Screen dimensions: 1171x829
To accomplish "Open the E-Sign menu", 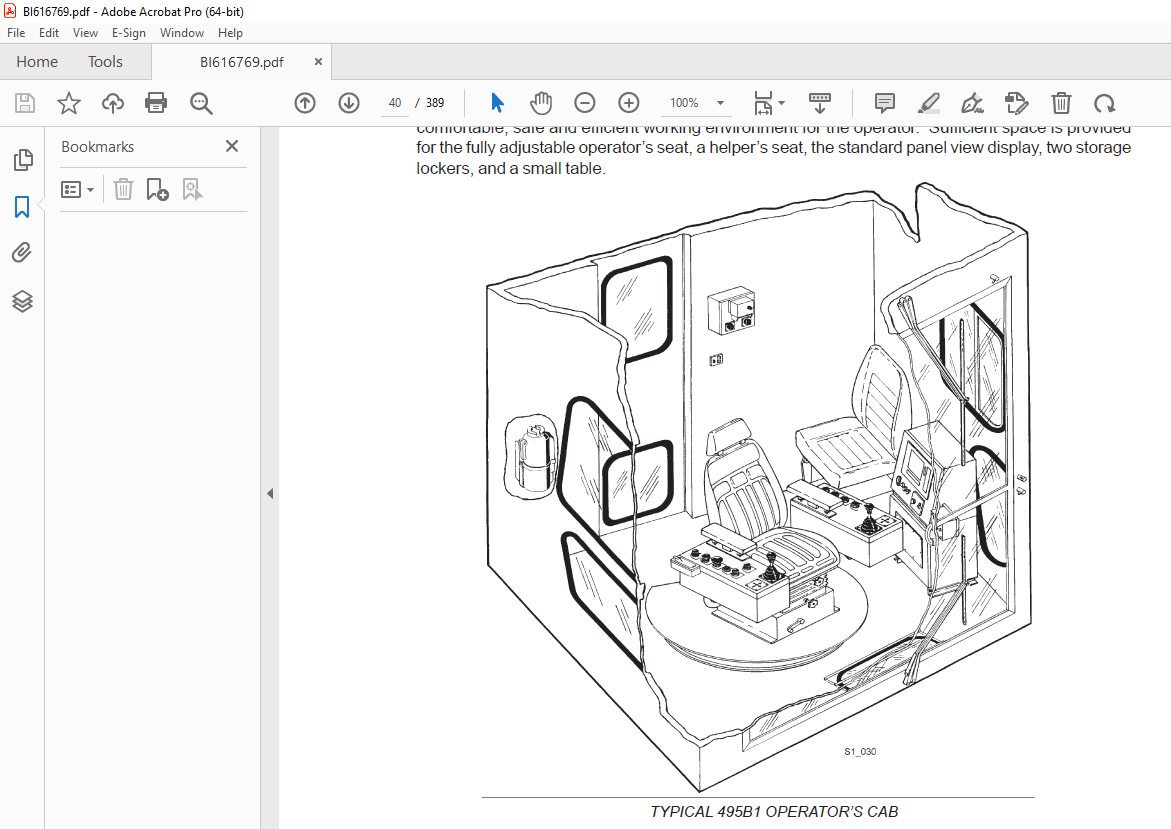I will coord(128,33).
